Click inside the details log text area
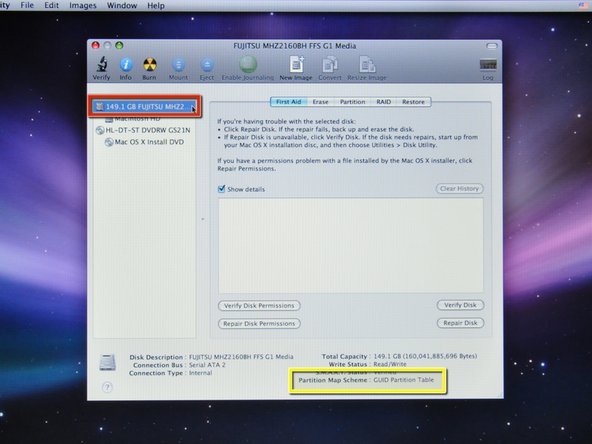Viewport: 592px width, 444px height. pos(351,245)
